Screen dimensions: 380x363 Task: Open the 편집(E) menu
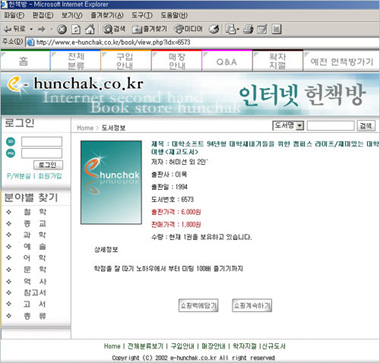43,15
